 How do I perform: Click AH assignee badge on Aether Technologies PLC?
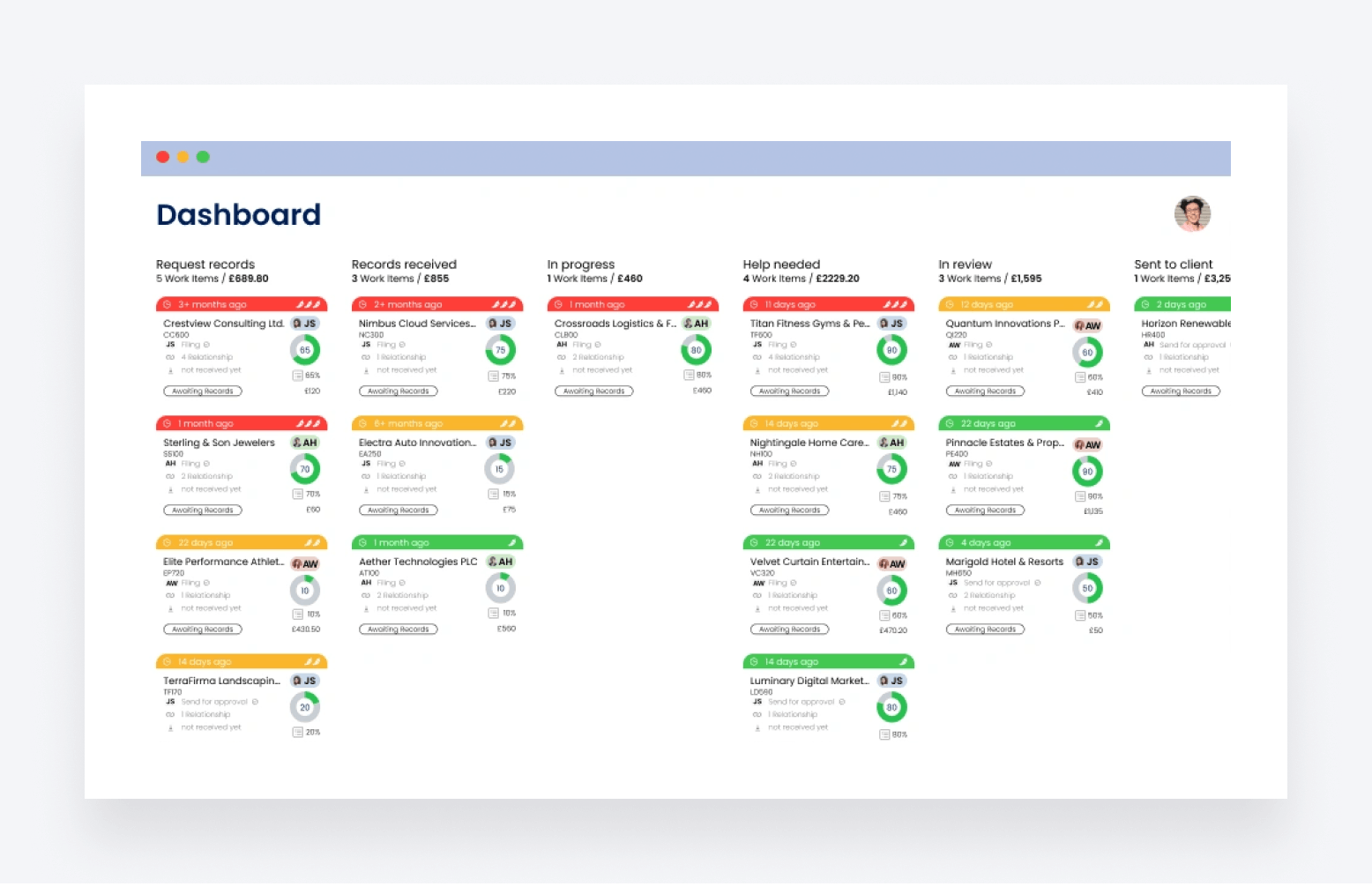[x=500, y=562]
